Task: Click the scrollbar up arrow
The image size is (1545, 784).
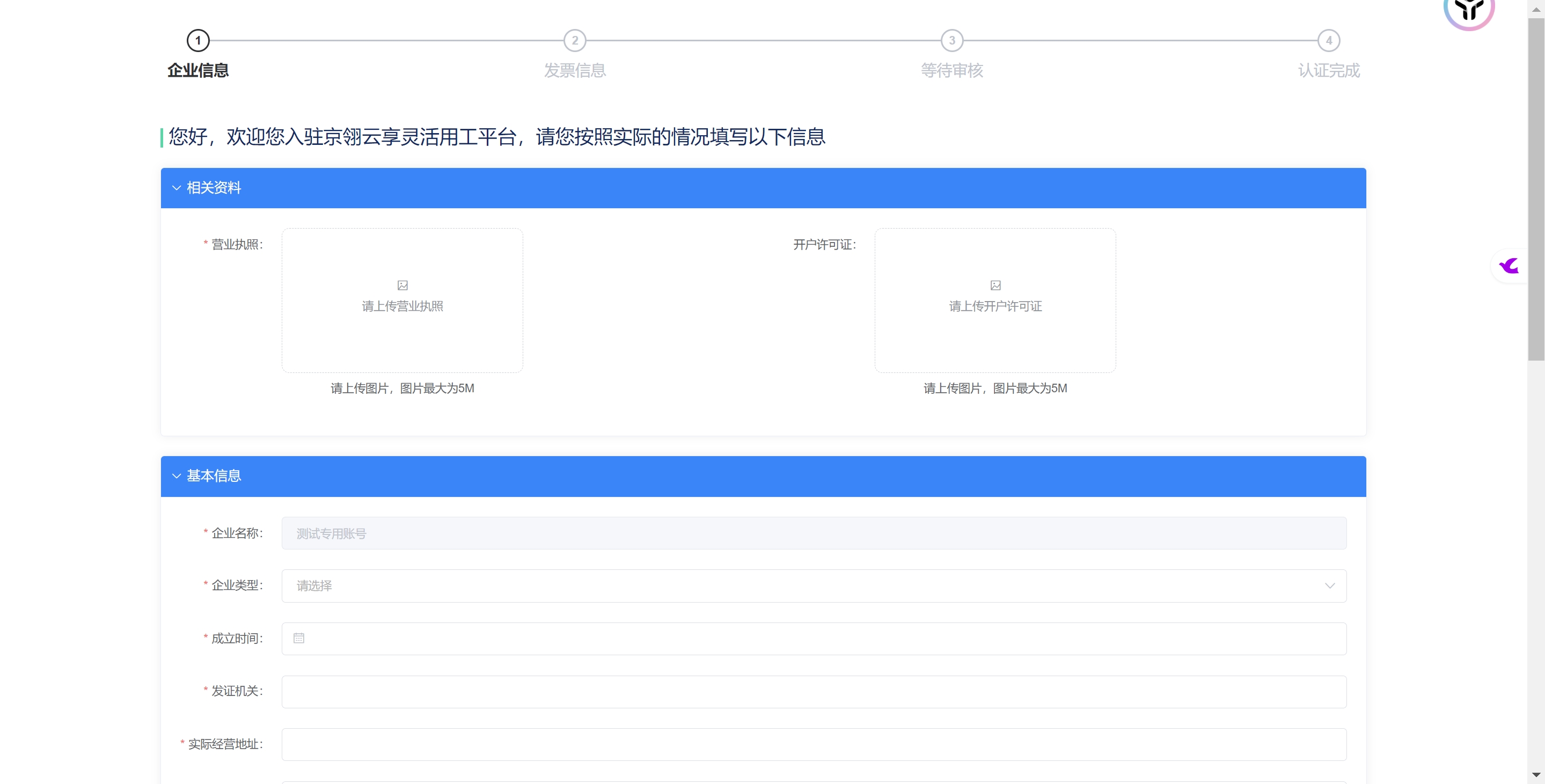Action: point(1536,9)
